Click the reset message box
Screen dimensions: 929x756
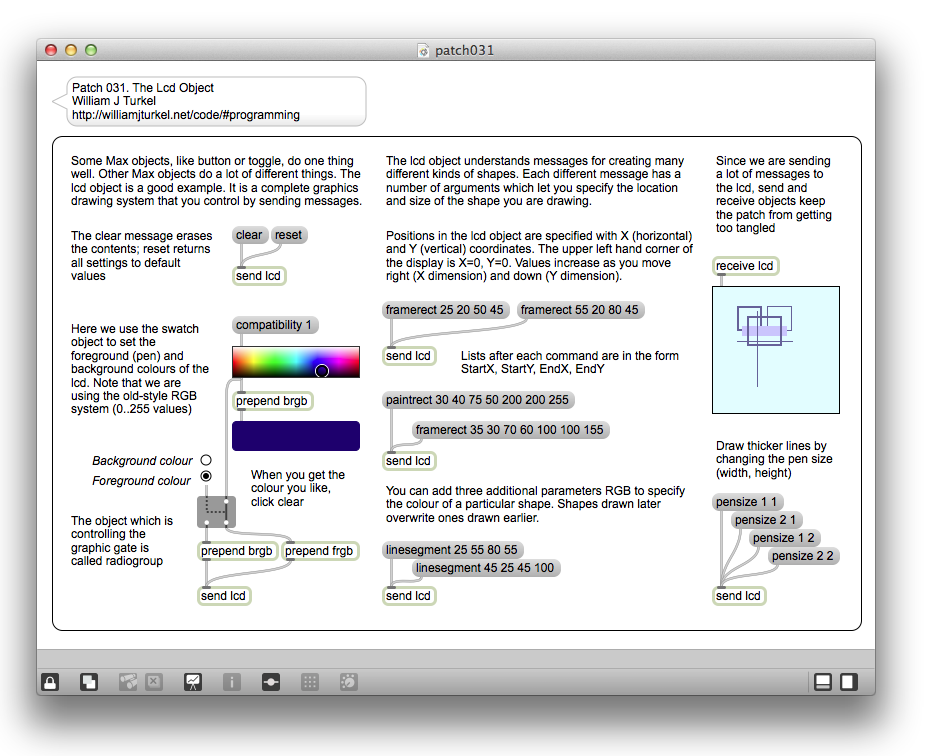tap(288, 236)
